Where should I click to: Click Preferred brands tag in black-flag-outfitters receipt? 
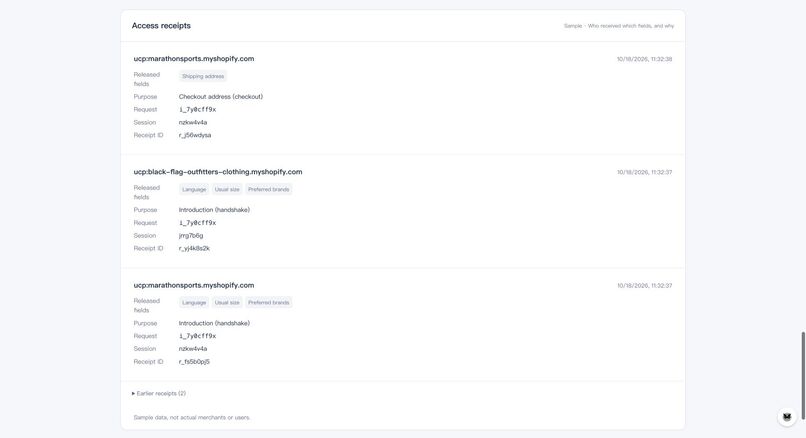[268, 189]
